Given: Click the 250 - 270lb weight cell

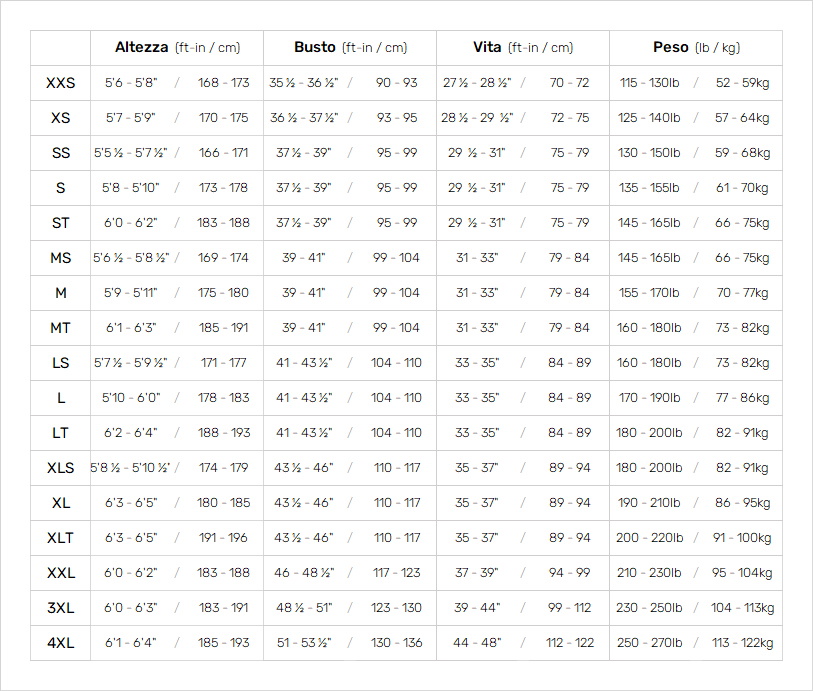Looking at the screenshot, I should 650,643.
